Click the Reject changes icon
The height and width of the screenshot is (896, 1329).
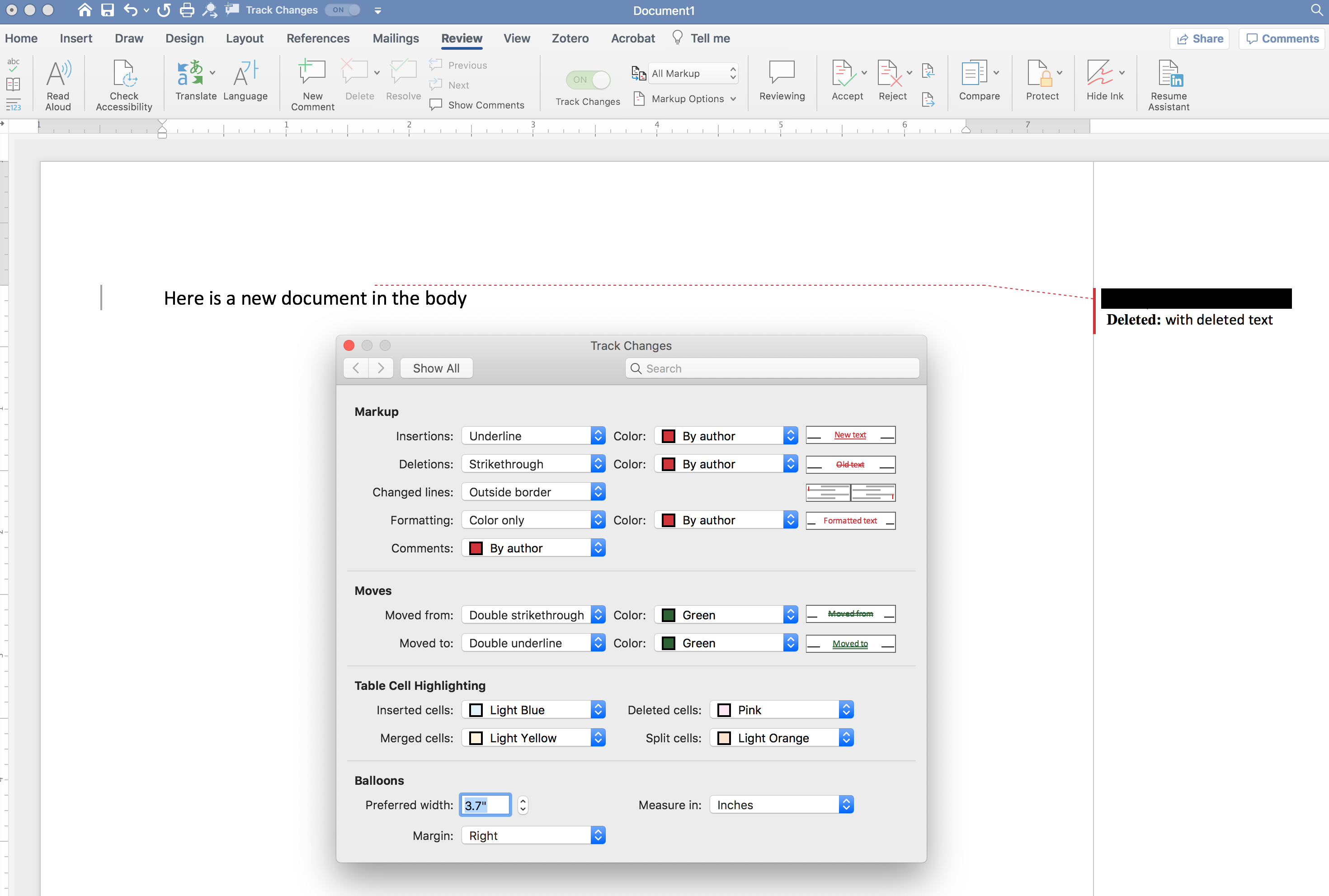[888, 74]
